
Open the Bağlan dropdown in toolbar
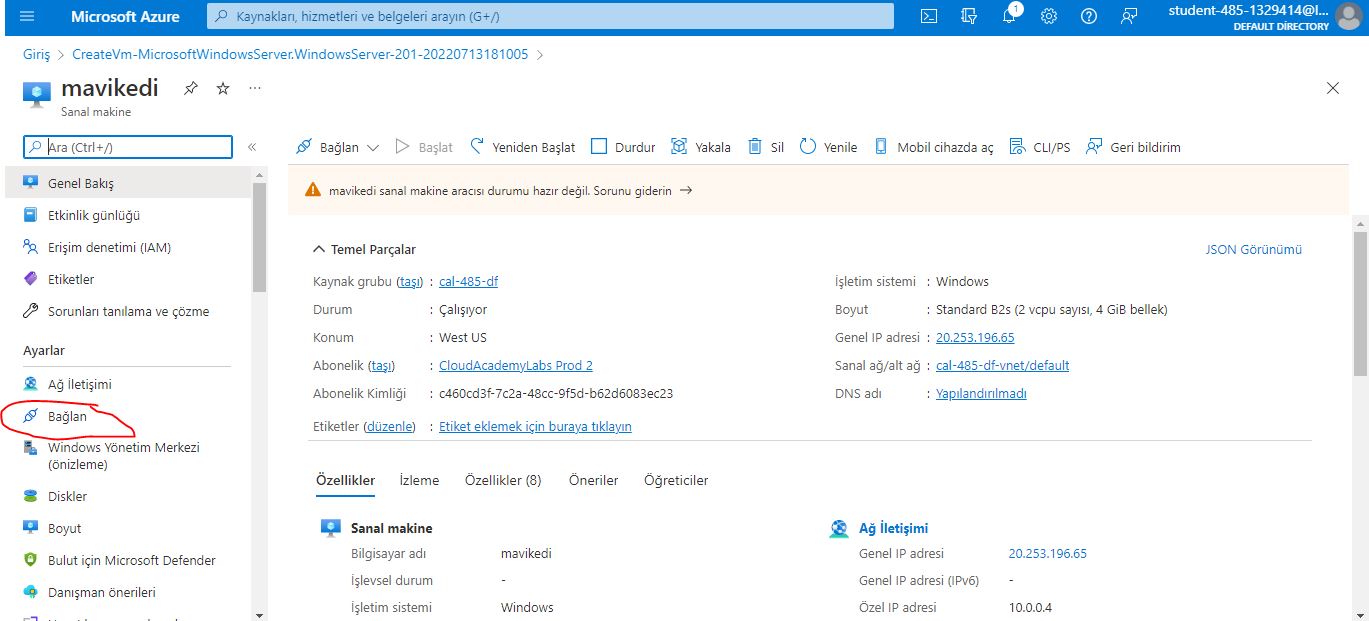click(x=338, y=147)
